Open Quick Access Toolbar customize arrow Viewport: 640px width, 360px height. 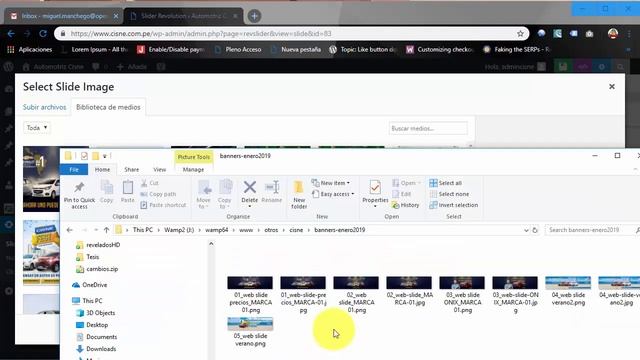click(105, 156)
